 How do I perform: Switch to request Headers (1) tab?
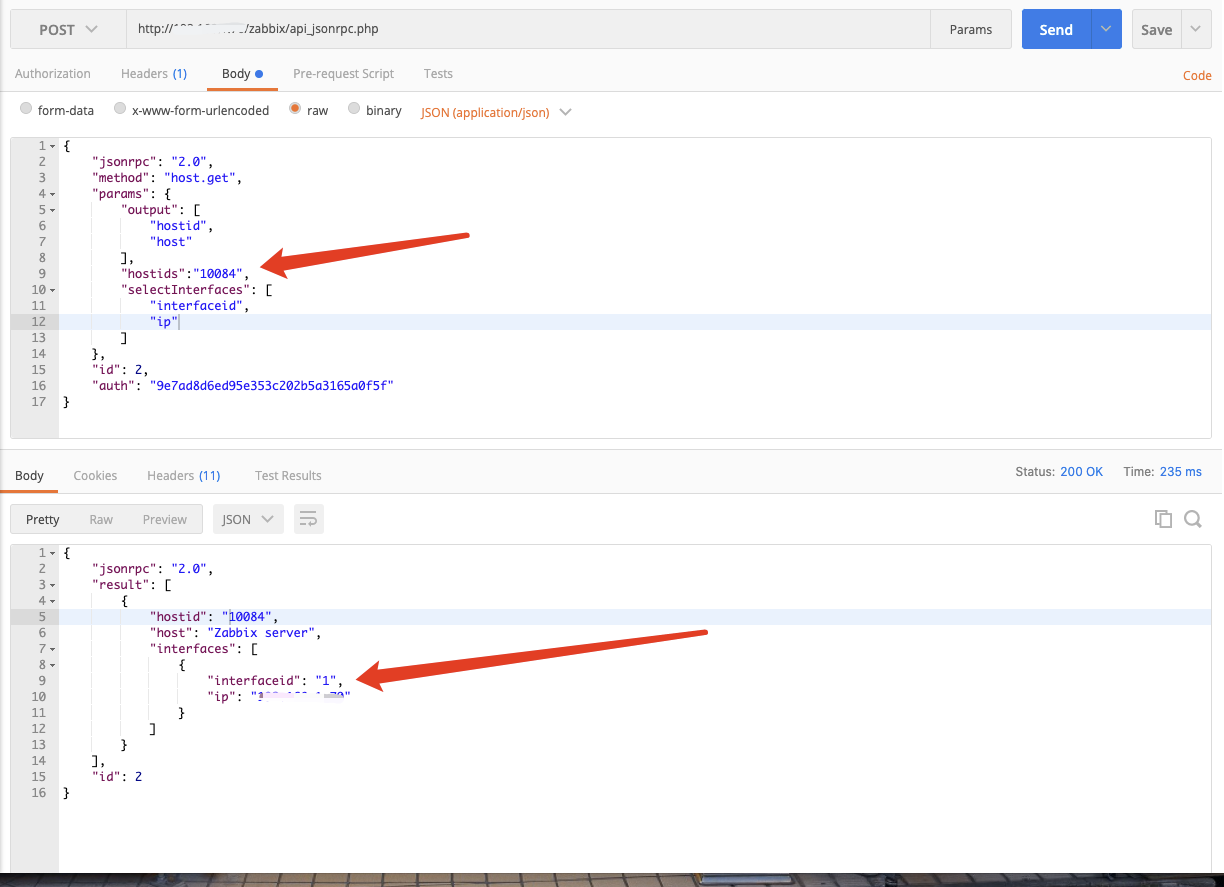point(154,74)
